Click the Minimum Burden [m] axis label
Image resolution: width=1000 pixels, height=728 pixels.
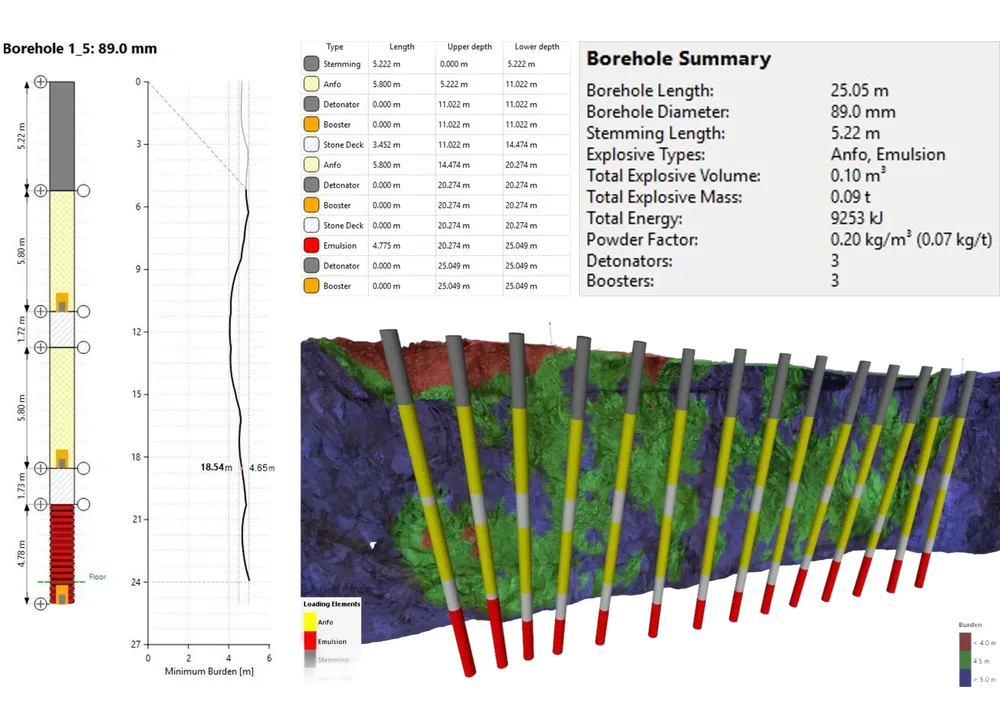[209, 671]
